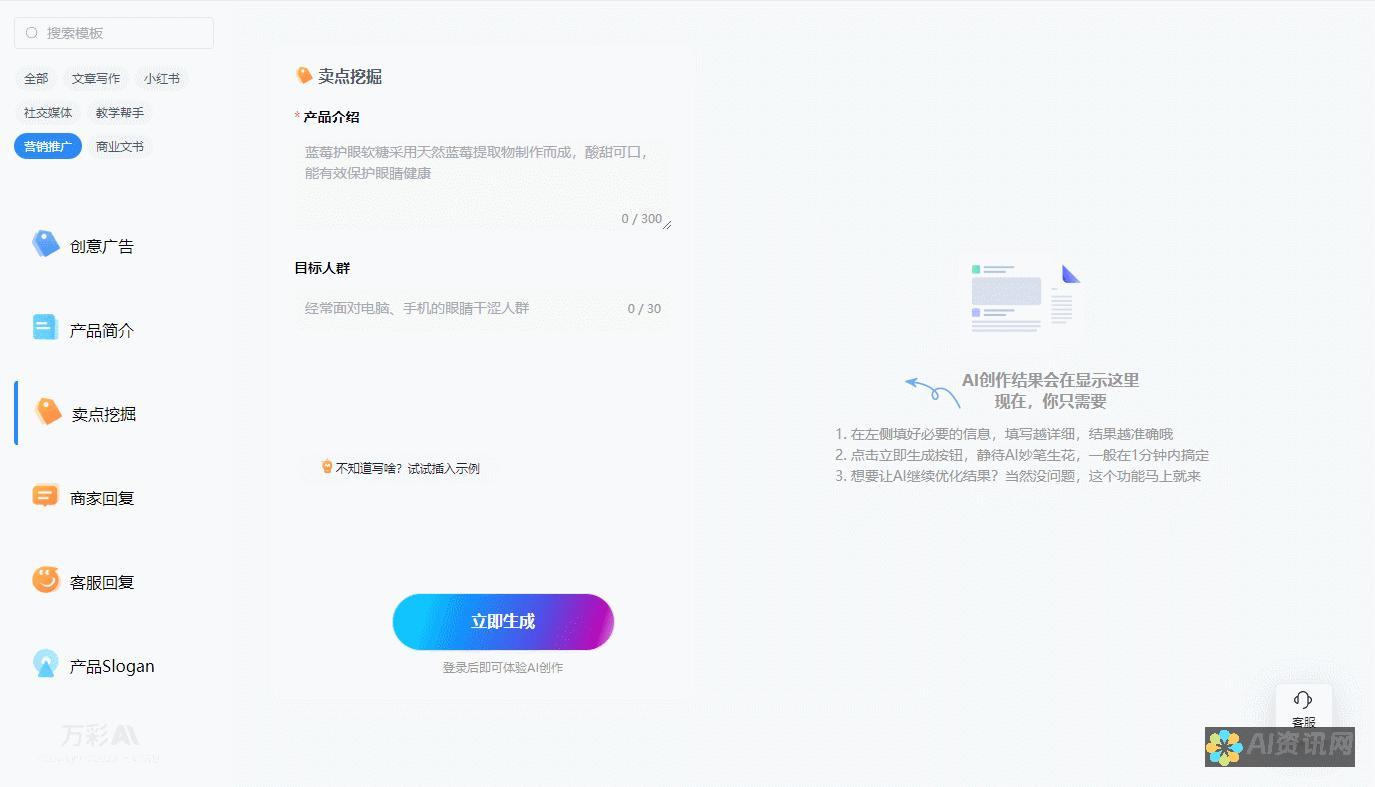Click the 目标人群 field label

tap(322, 268)
